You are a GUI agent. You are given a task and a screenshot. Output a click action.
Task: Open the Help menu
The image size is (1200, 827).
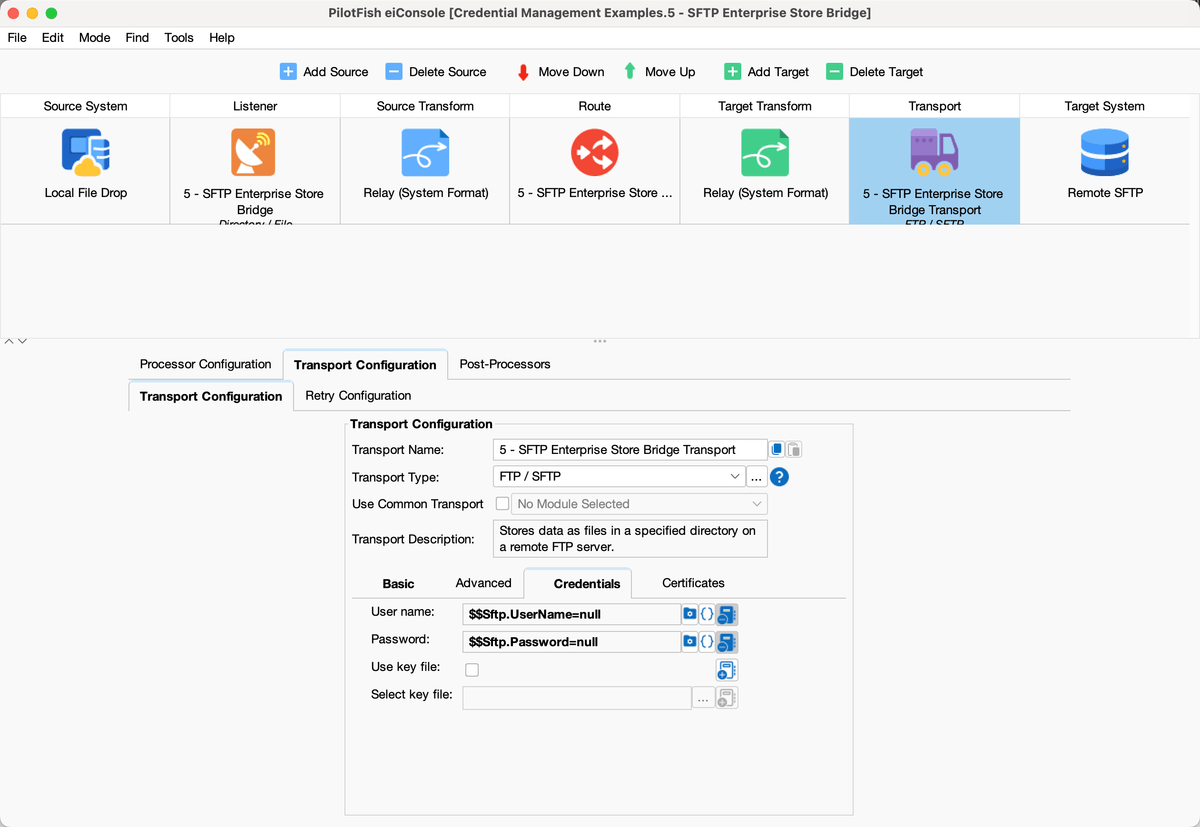[x=222, y=37]
